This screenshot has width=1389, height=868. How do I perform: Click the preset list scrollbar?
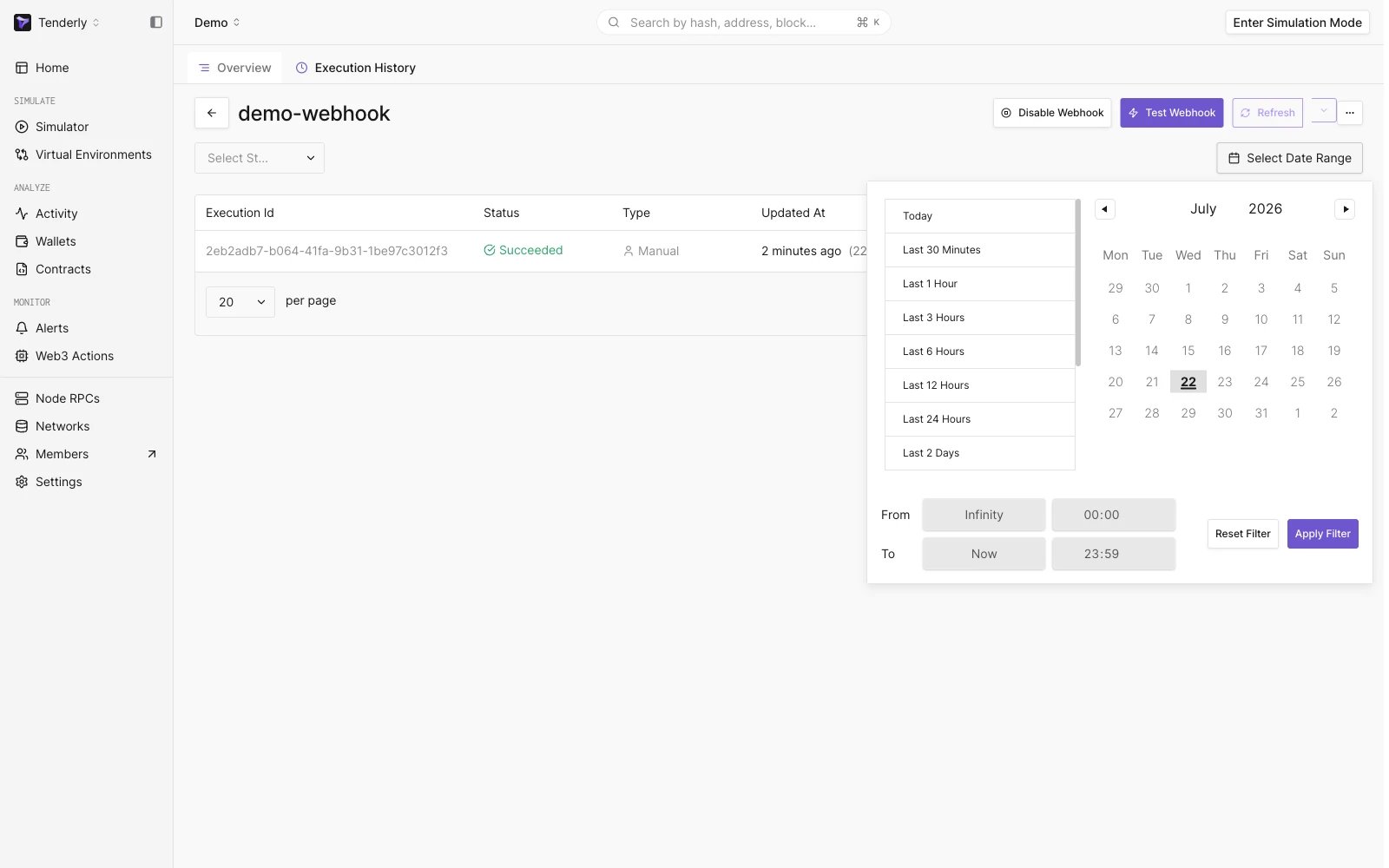coord(1078,283)
